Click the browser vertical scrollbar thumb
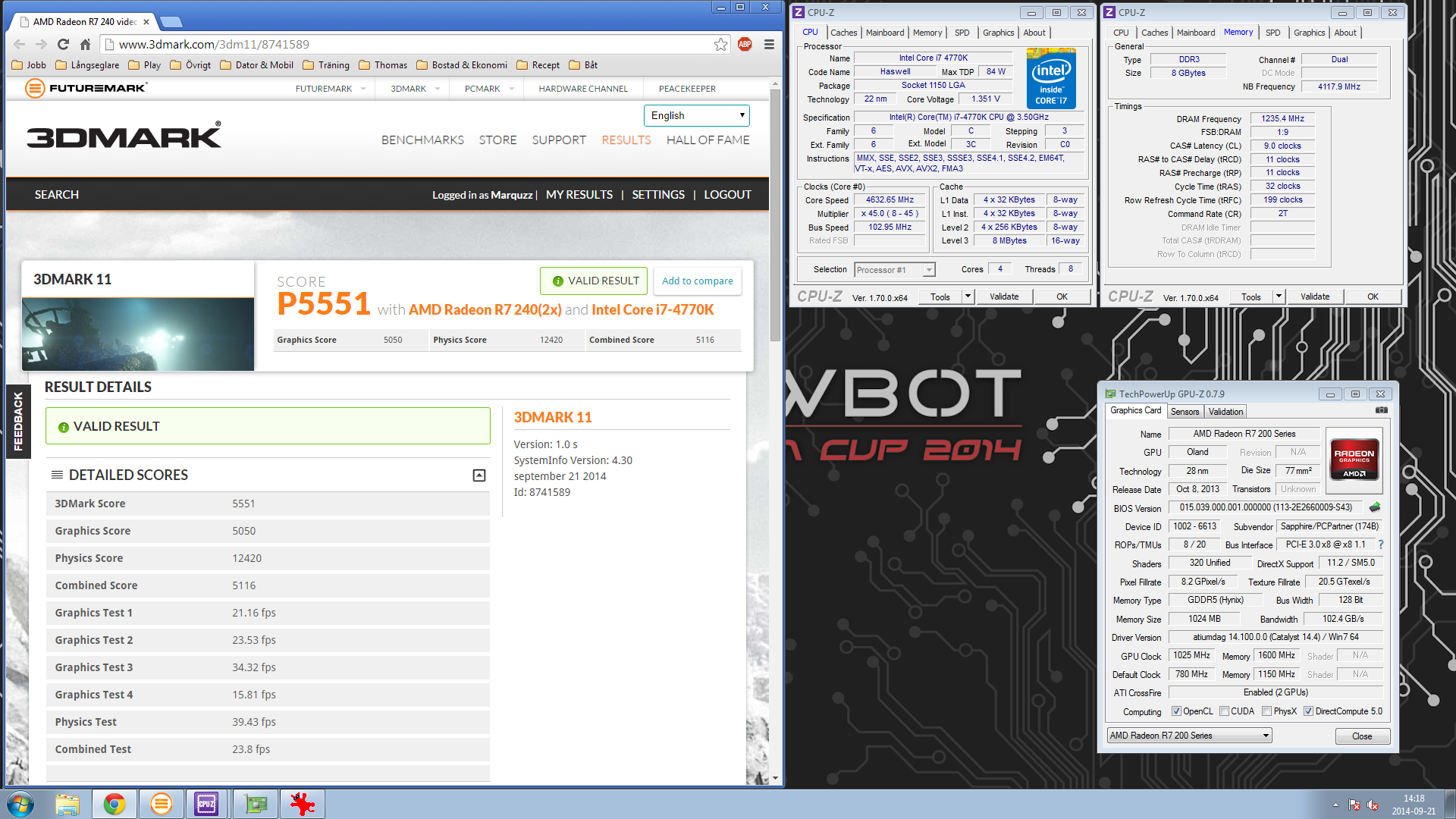The width and height of the screenshot is (1456, 819). point(775,216)
